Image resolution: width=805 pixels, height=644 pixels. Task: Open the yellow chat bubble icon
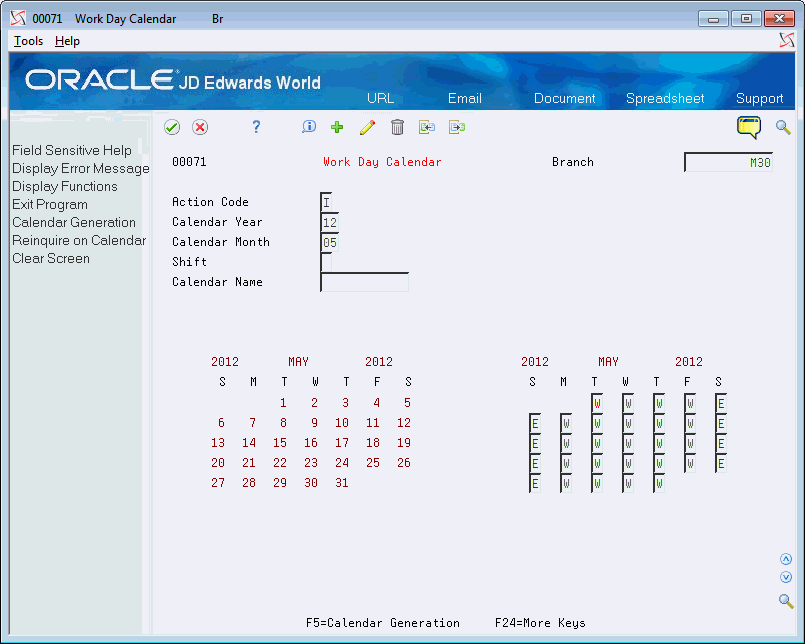(749, 127)
